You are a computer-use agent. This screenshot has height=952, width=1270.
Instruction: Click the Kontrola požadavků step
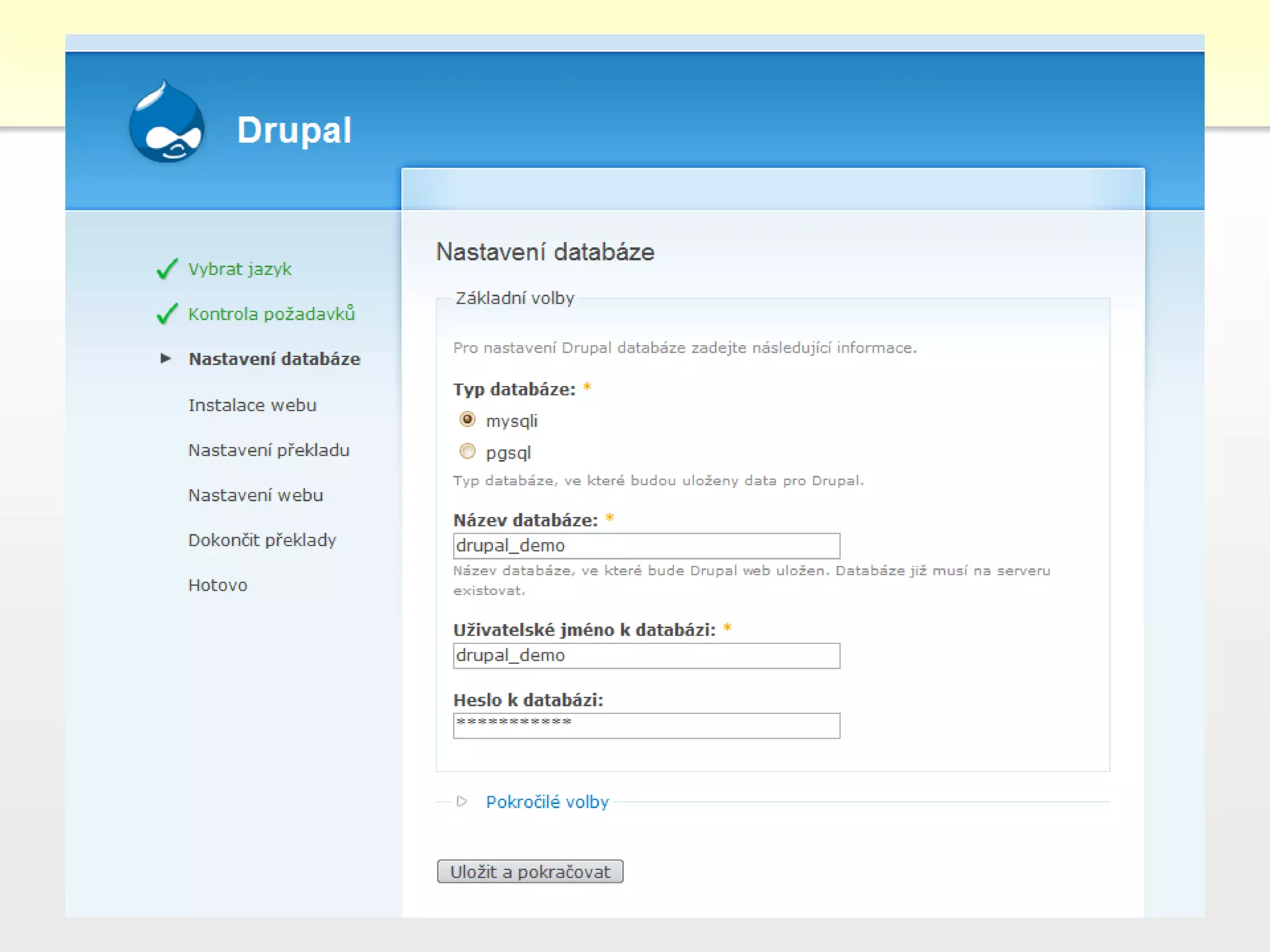(272, 314)
